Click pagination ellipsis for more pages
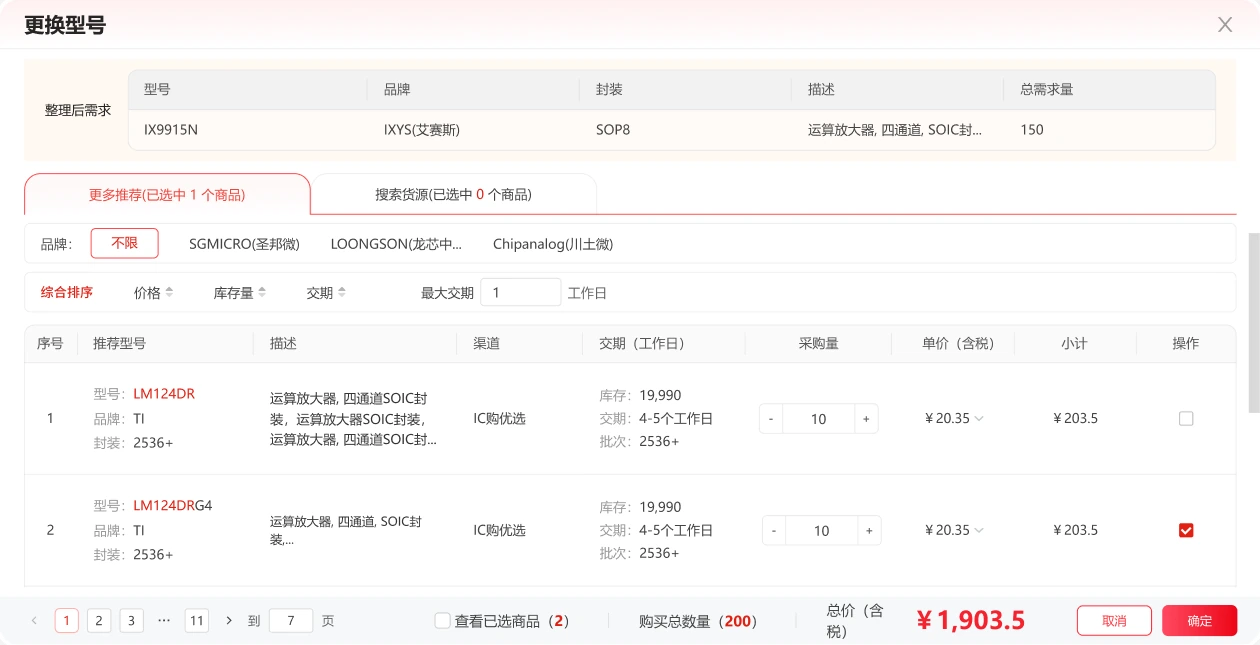The width and height of the screenshot is (1260, 645). 164,621
